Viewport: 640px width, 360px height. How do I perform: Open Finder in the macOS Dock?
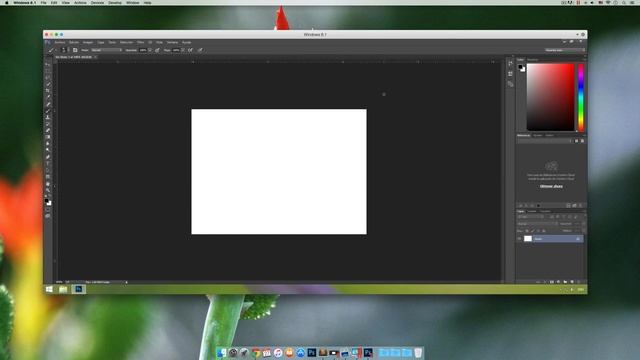[222, 353]
